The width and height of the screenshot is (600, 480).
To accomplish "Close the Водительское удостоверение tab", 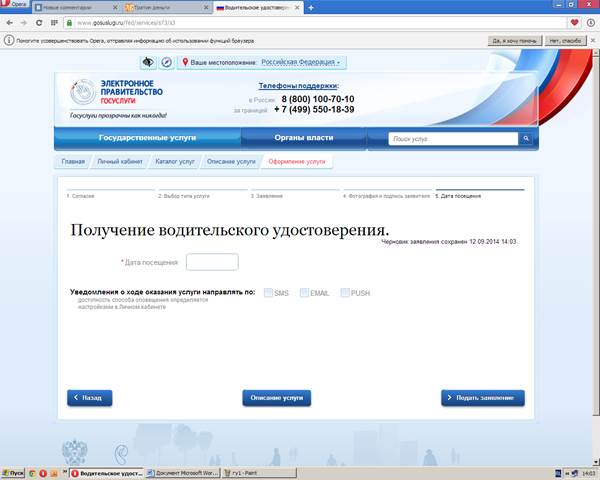I will (x=297, y=8).
